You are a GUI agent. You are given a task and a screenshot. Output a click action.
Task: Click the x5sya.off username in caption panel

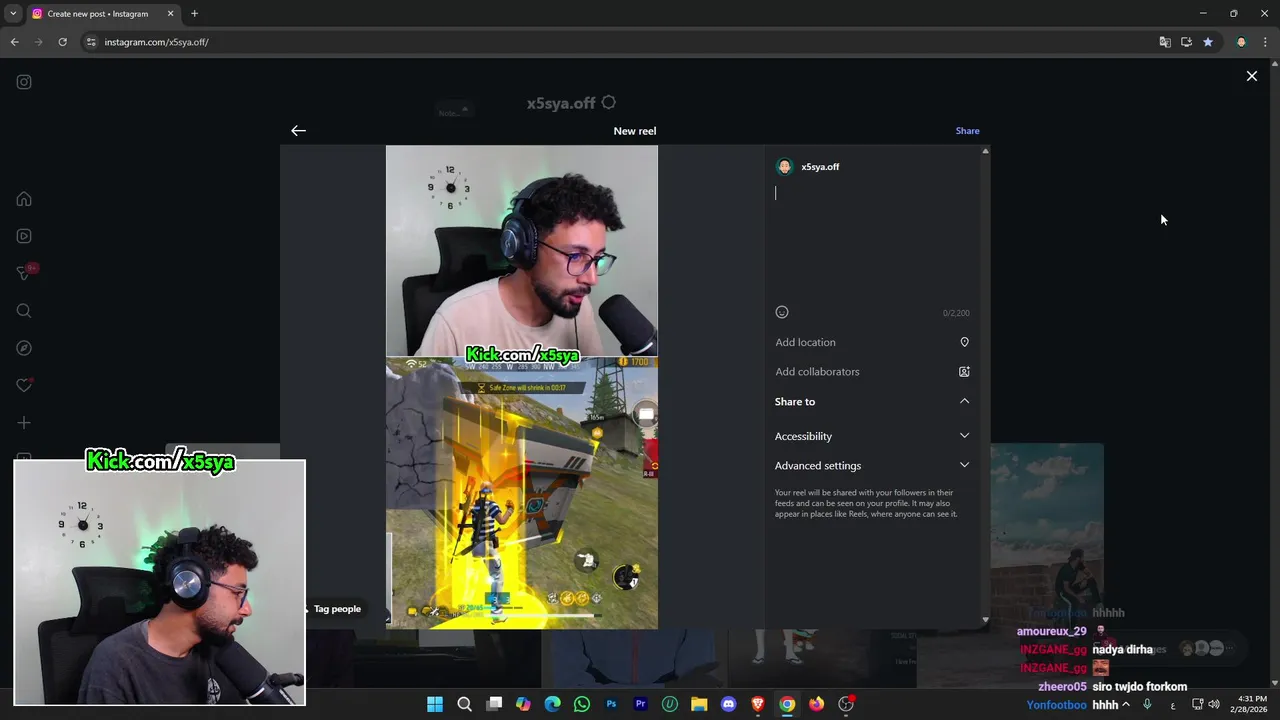[x=820, y=167]
